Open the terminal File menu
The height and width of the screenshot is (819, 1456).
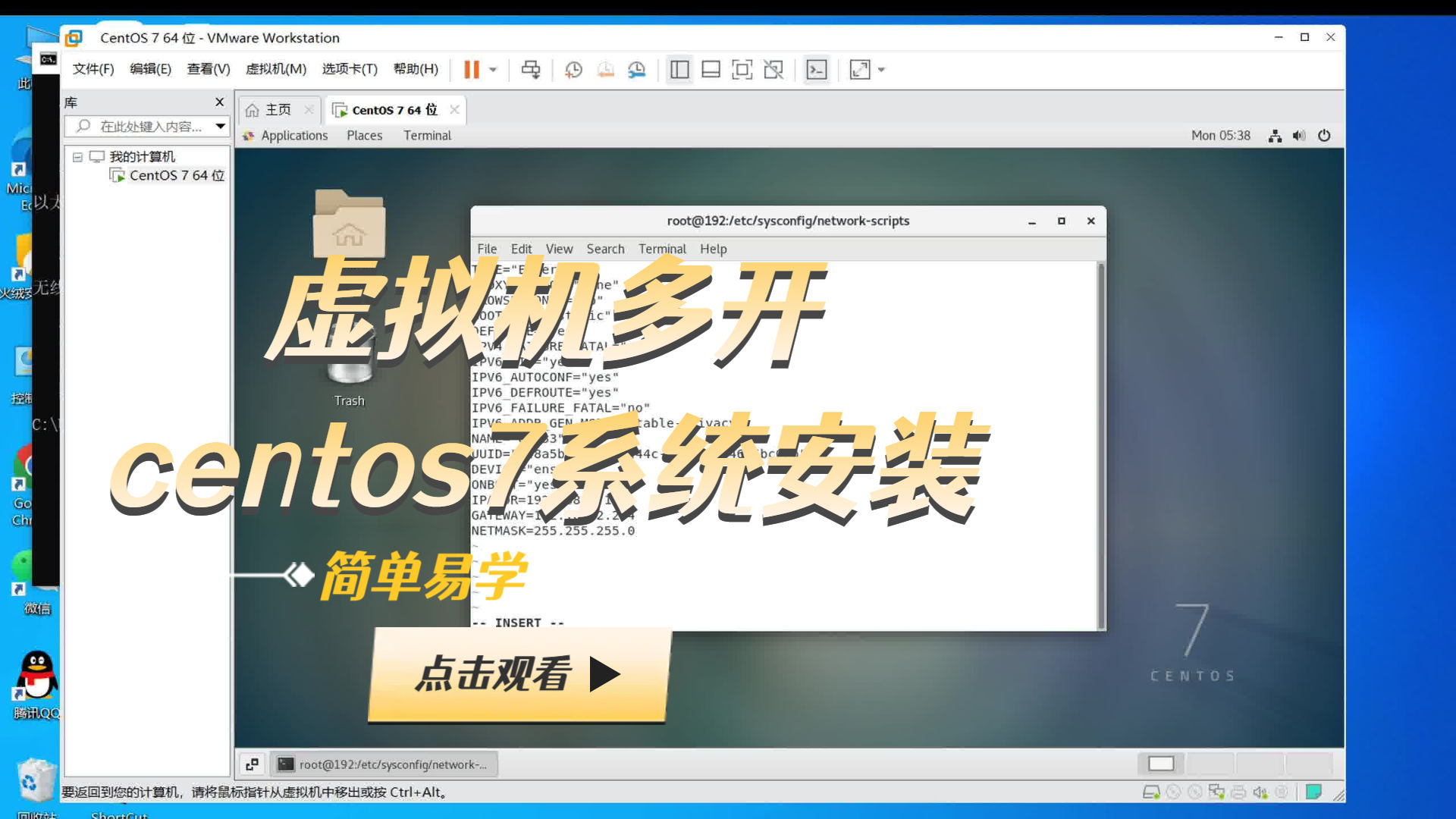[x=487, y=249]
